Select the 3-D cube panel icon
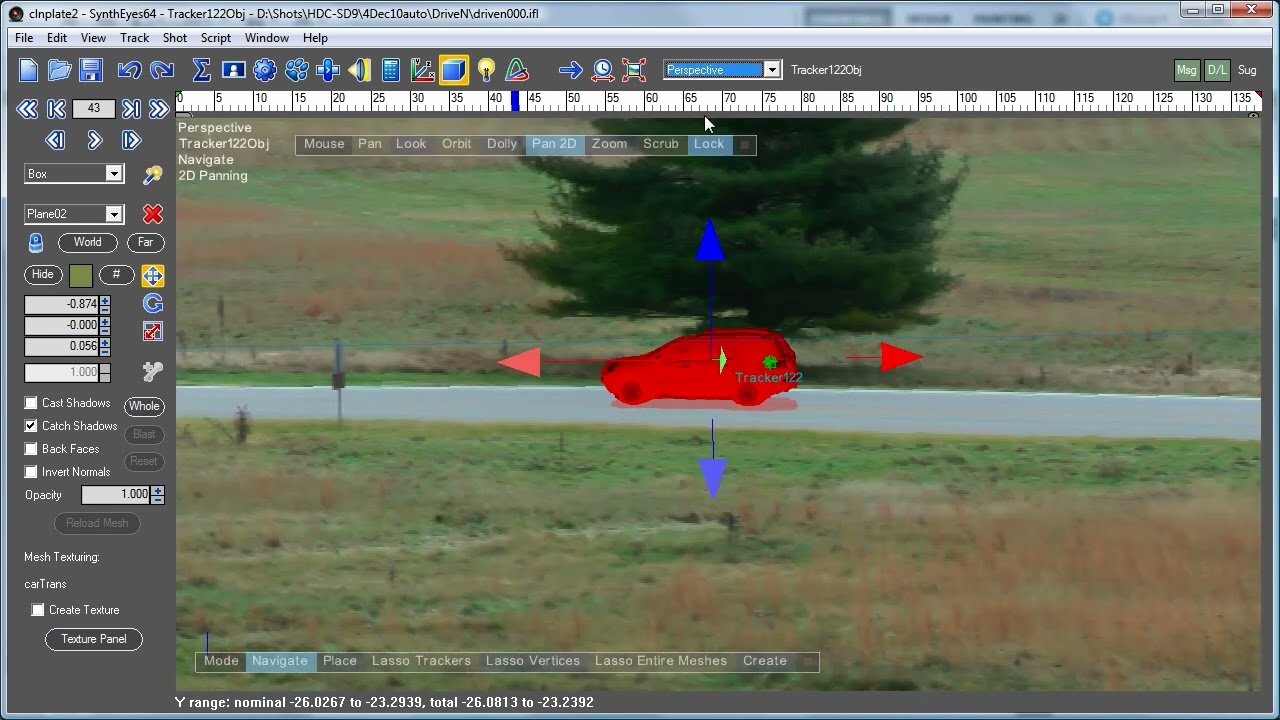Image resolution: width=1280 pixels, height=720 pixels. click(x=454, y=70)
